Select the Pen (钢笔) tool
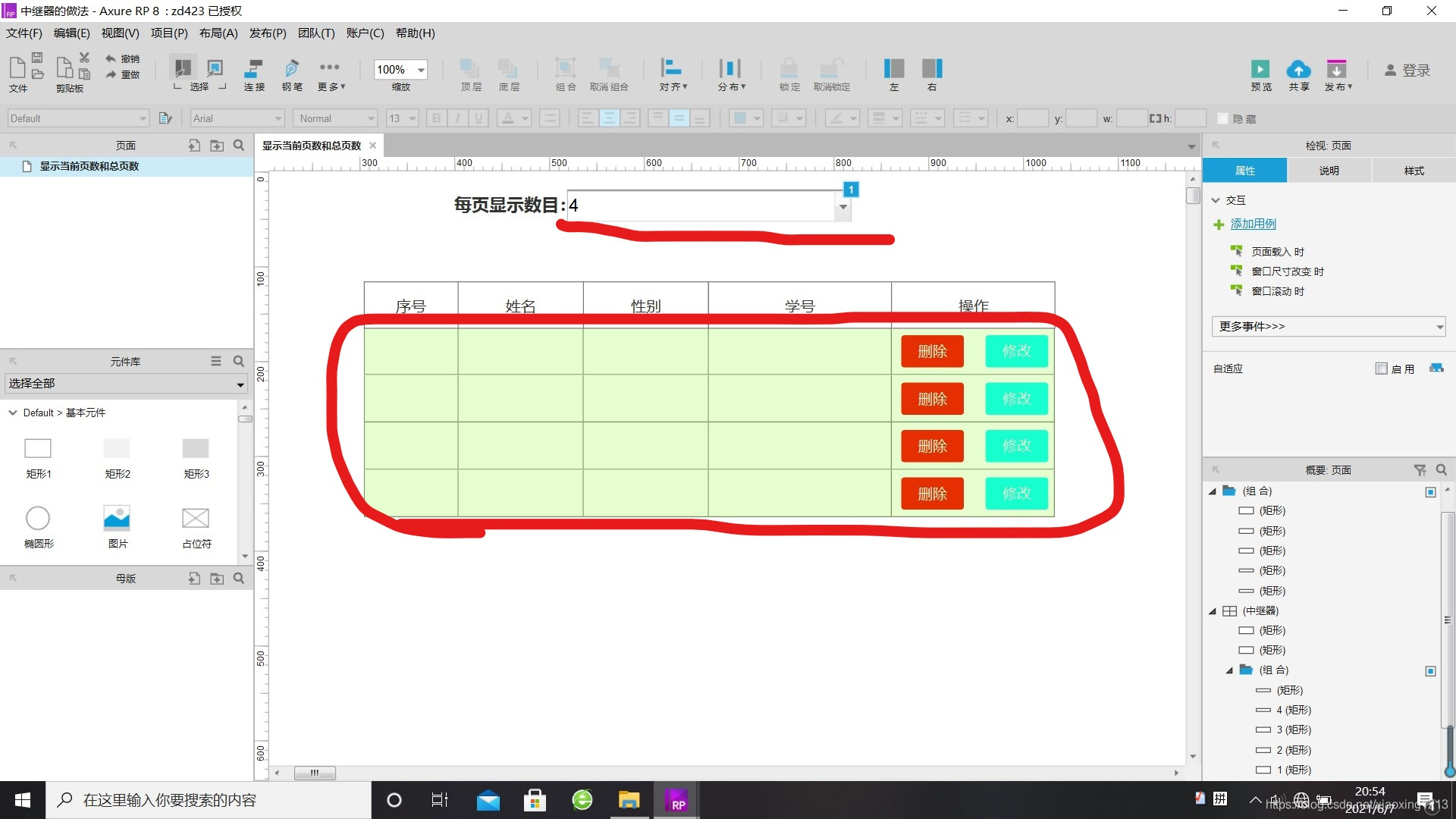The image size is (1456, 819). pyautogui.click(x=291, y=69)
